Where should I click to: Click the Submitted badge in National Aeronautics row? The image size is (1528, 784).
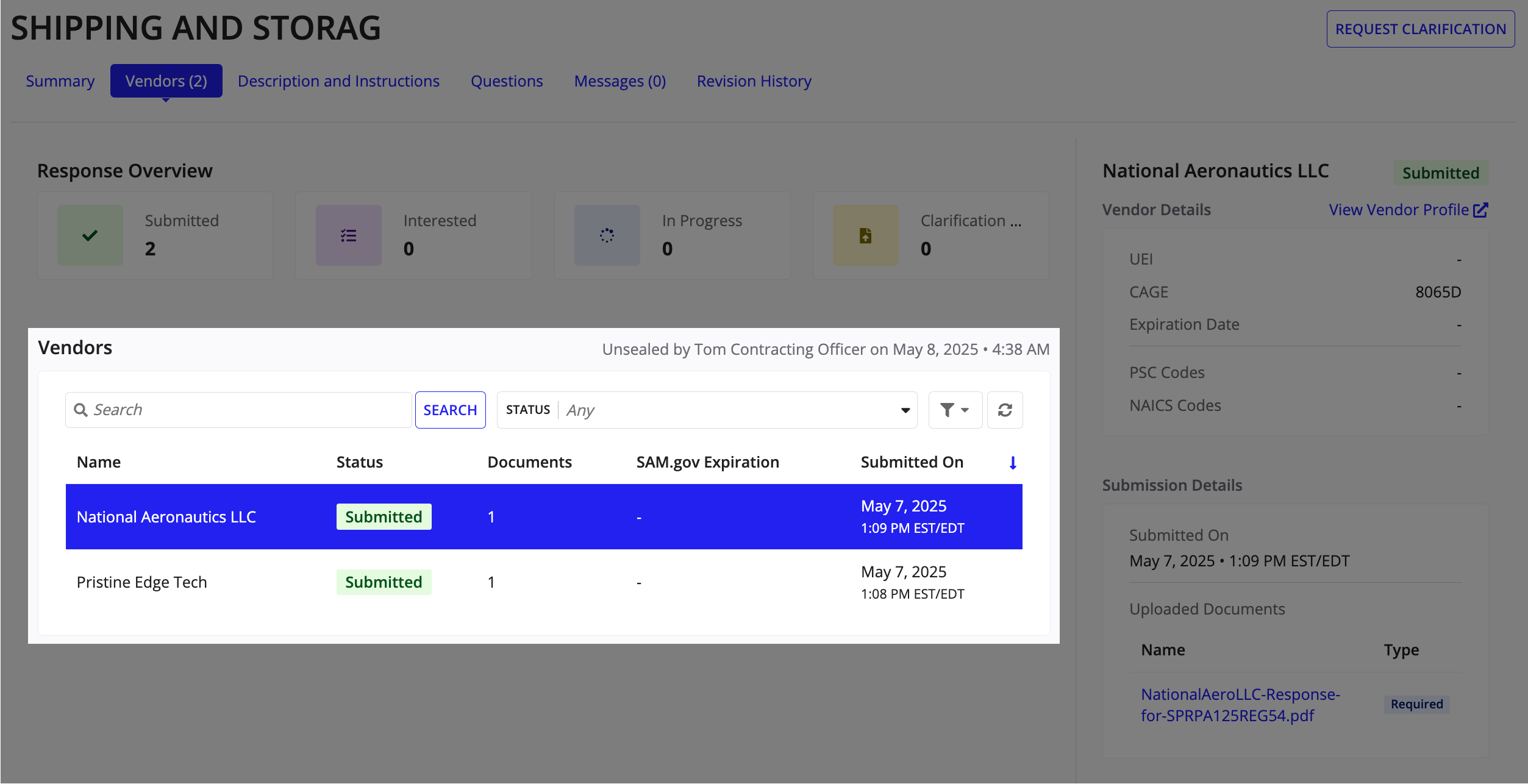[384, 517]
